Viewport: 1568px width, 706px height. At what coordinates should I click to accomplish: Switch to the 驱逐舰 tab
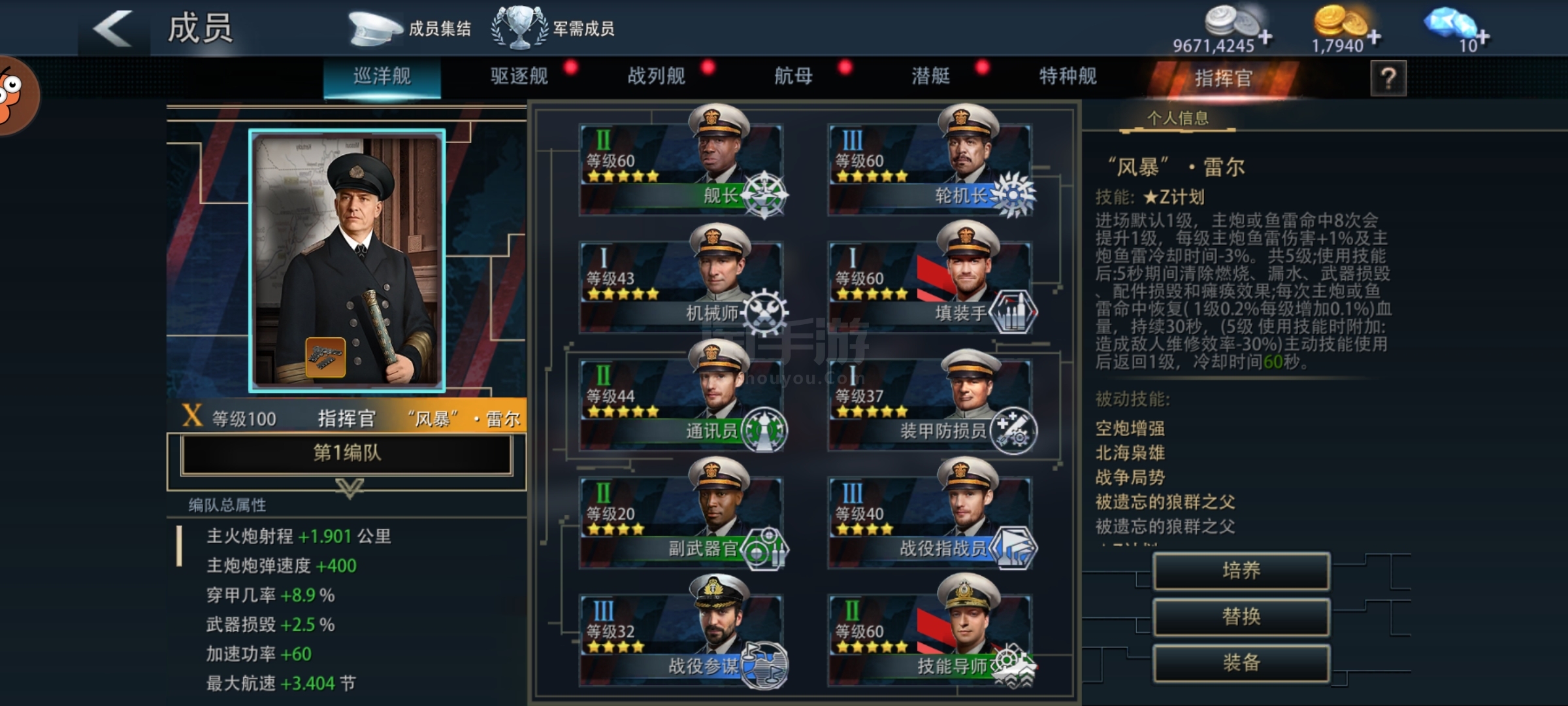(x=519, y=76)
